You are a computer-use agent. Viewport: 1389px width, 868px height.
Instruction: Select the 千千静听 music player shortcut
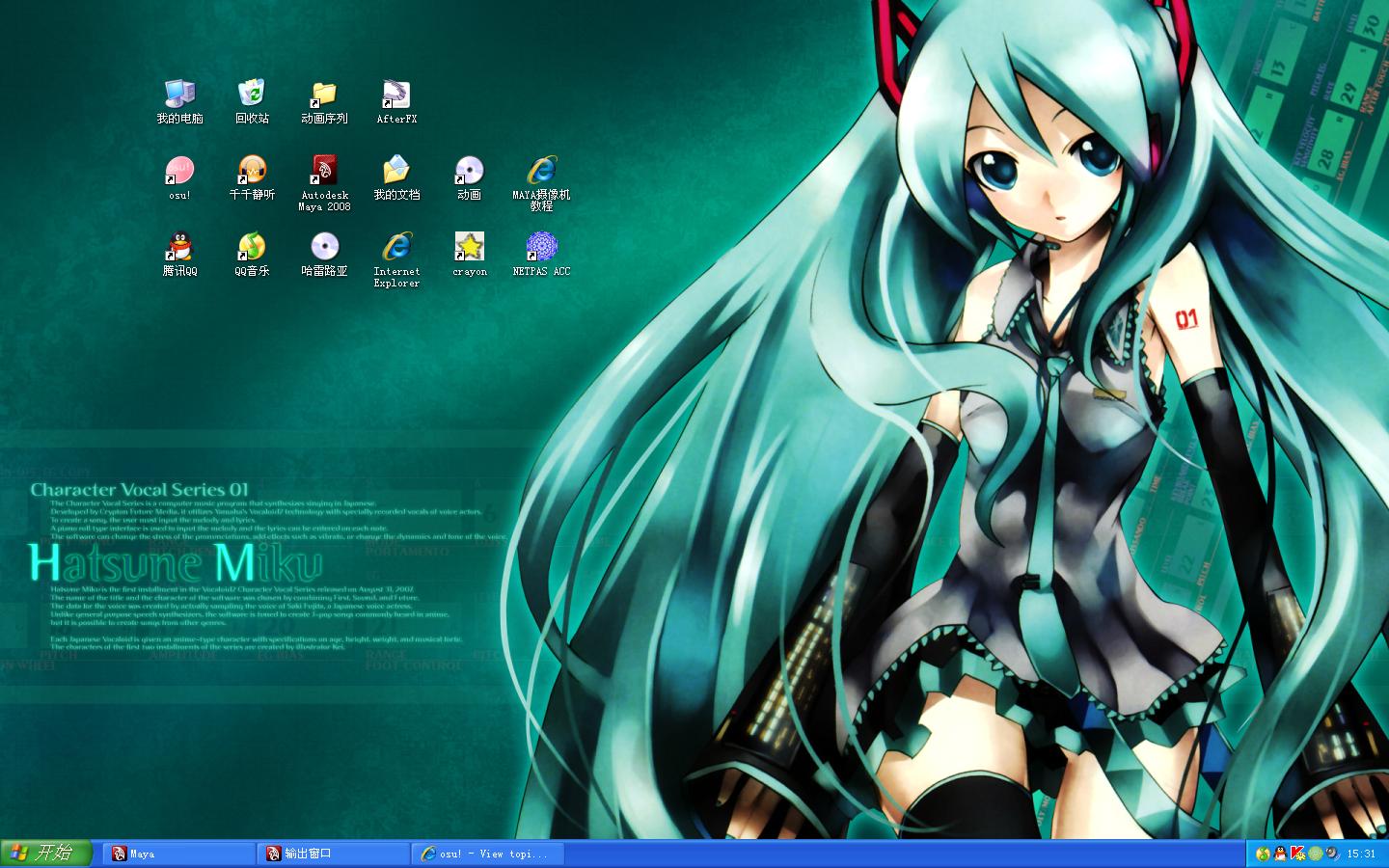coord(252,177)
